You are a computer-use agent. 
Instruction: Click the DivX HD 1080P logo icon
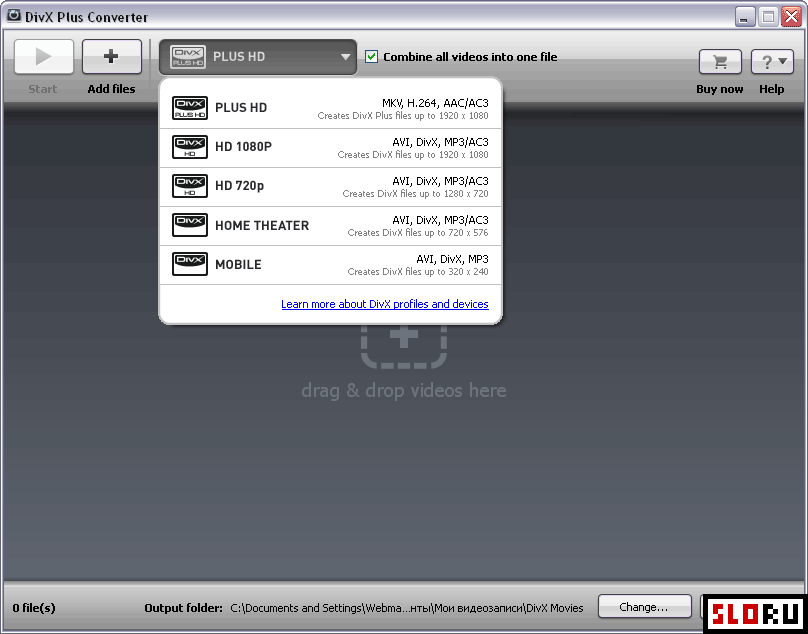click(190, 147)
